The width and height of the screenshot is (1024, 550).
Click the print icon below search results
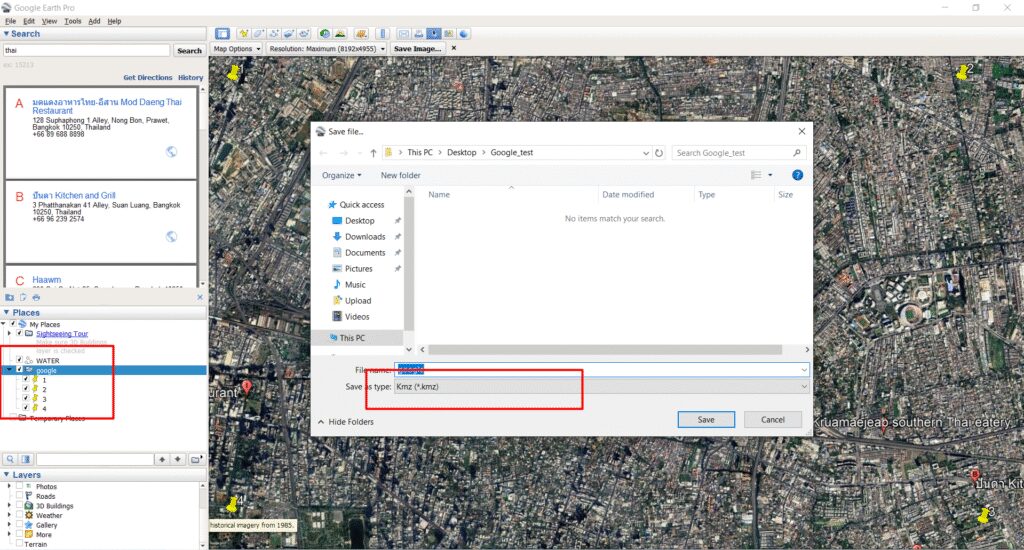coord(37,297)
